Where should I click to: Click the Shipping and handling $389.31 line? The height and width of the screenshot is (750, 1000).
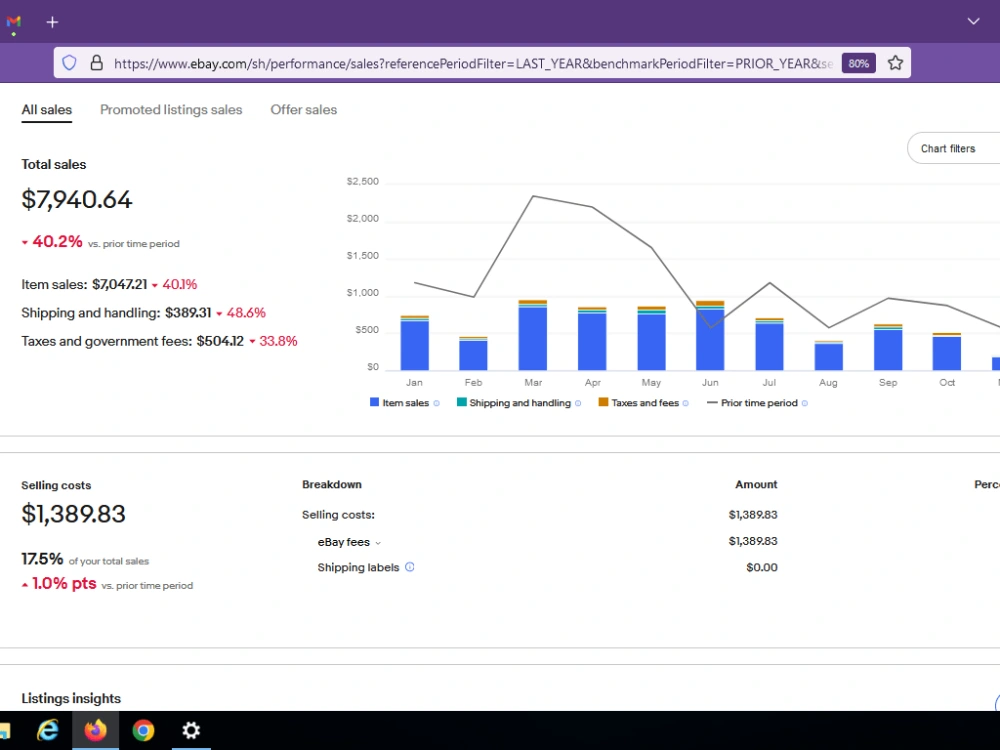(x=143, y=313)
